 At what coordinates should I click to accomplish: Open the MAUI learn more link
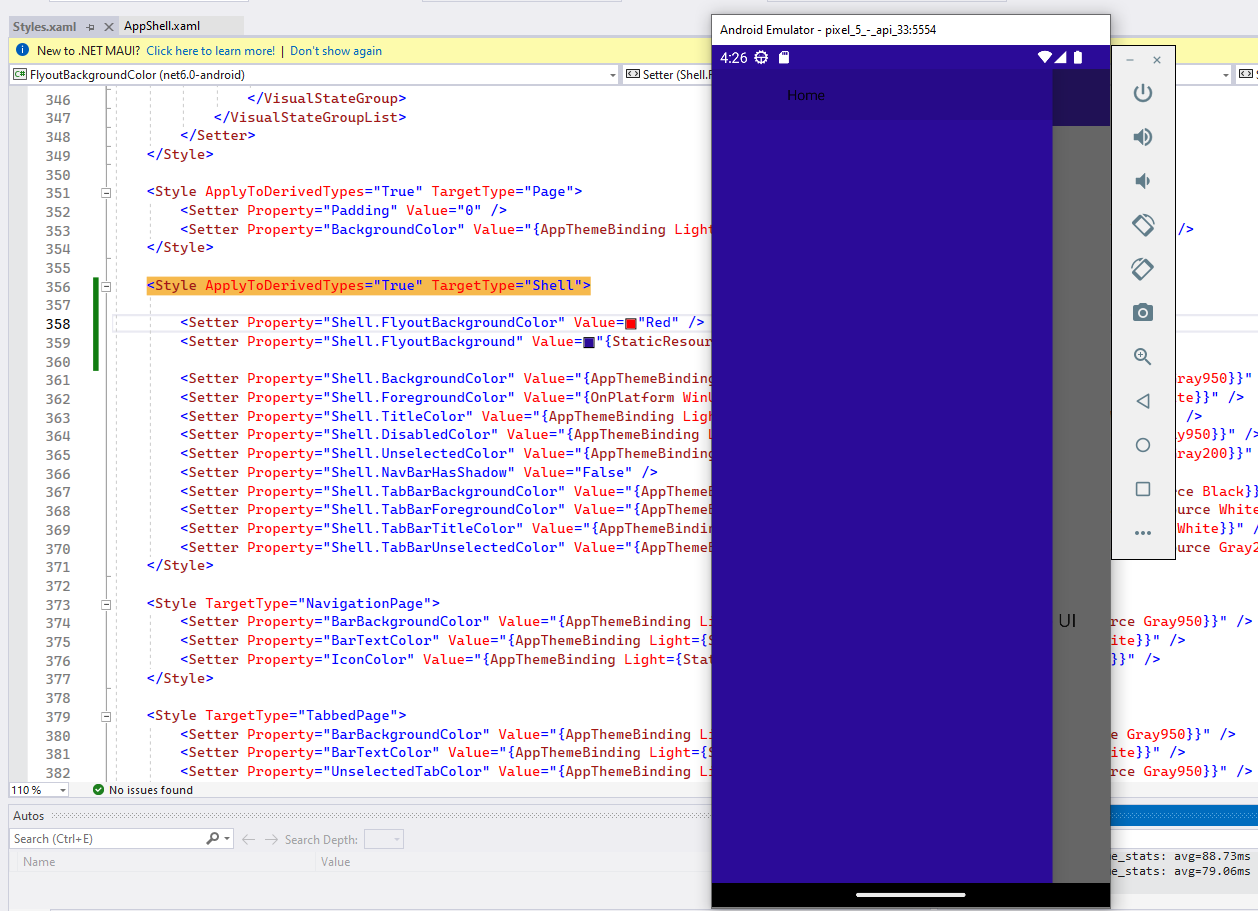tap(210, 50)
